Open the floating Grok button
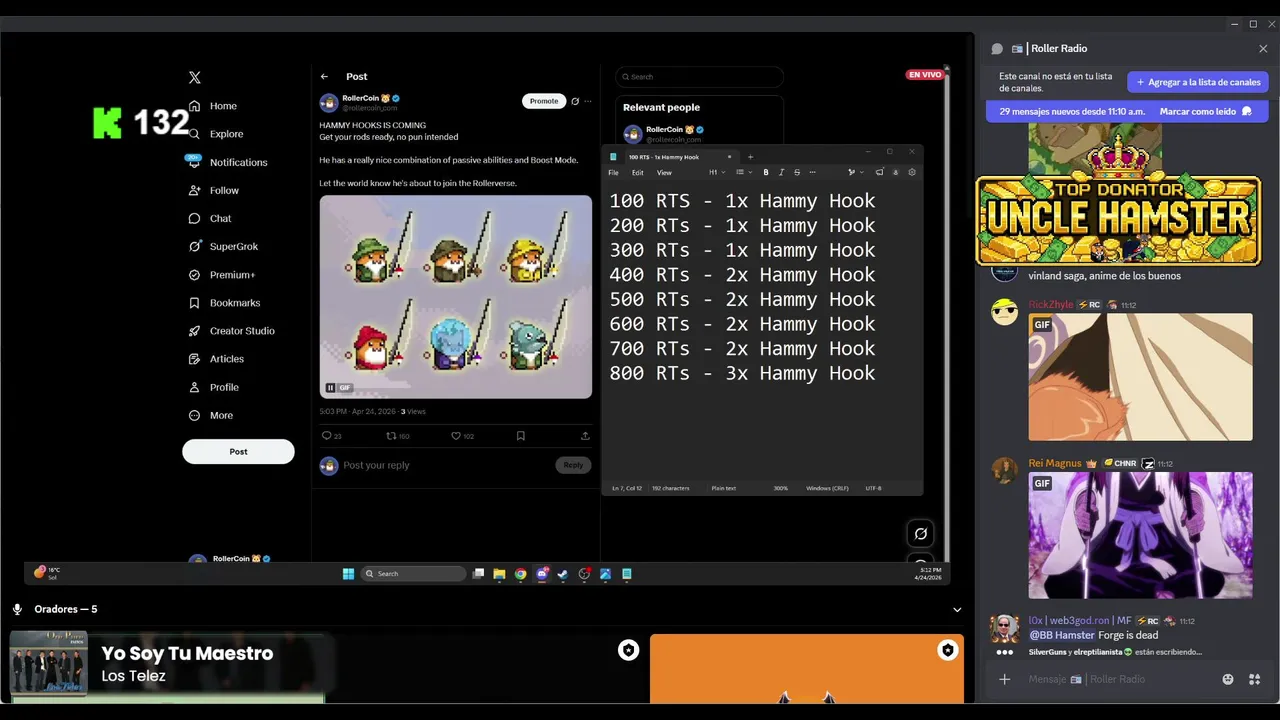This screenshot has height=720, width=1280. 921,534
